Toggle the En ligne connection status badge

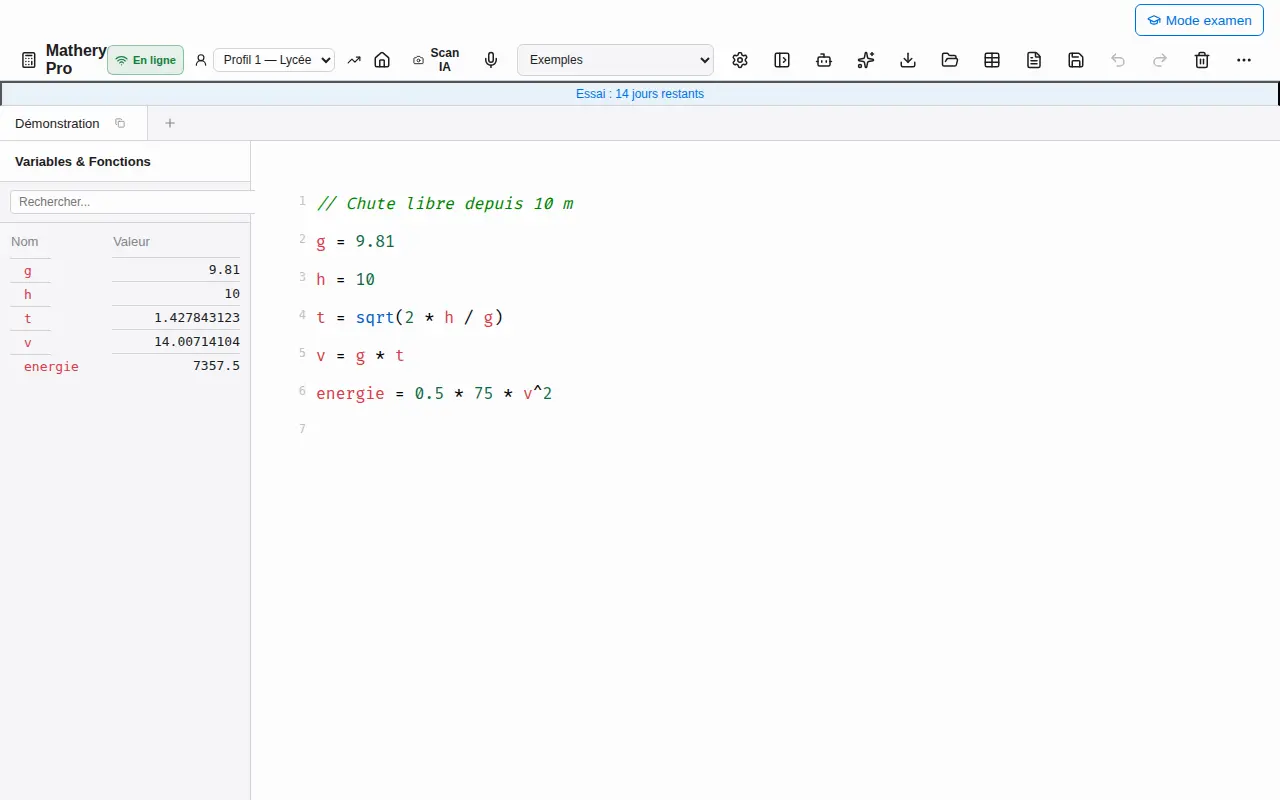[x=146, y=60]
